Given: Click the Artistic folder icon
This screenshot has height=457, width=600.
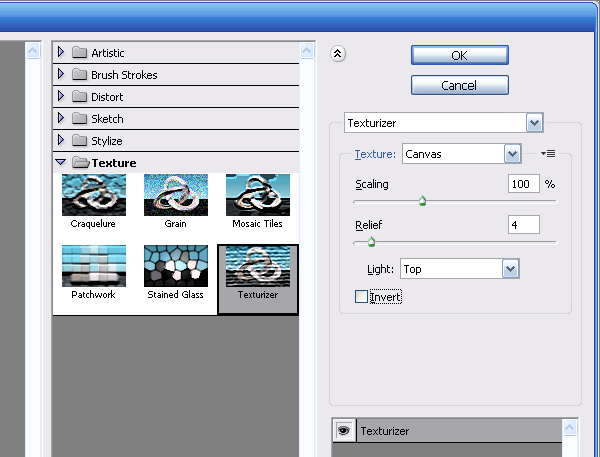Looking at the screenshot, I should point(79,52).
